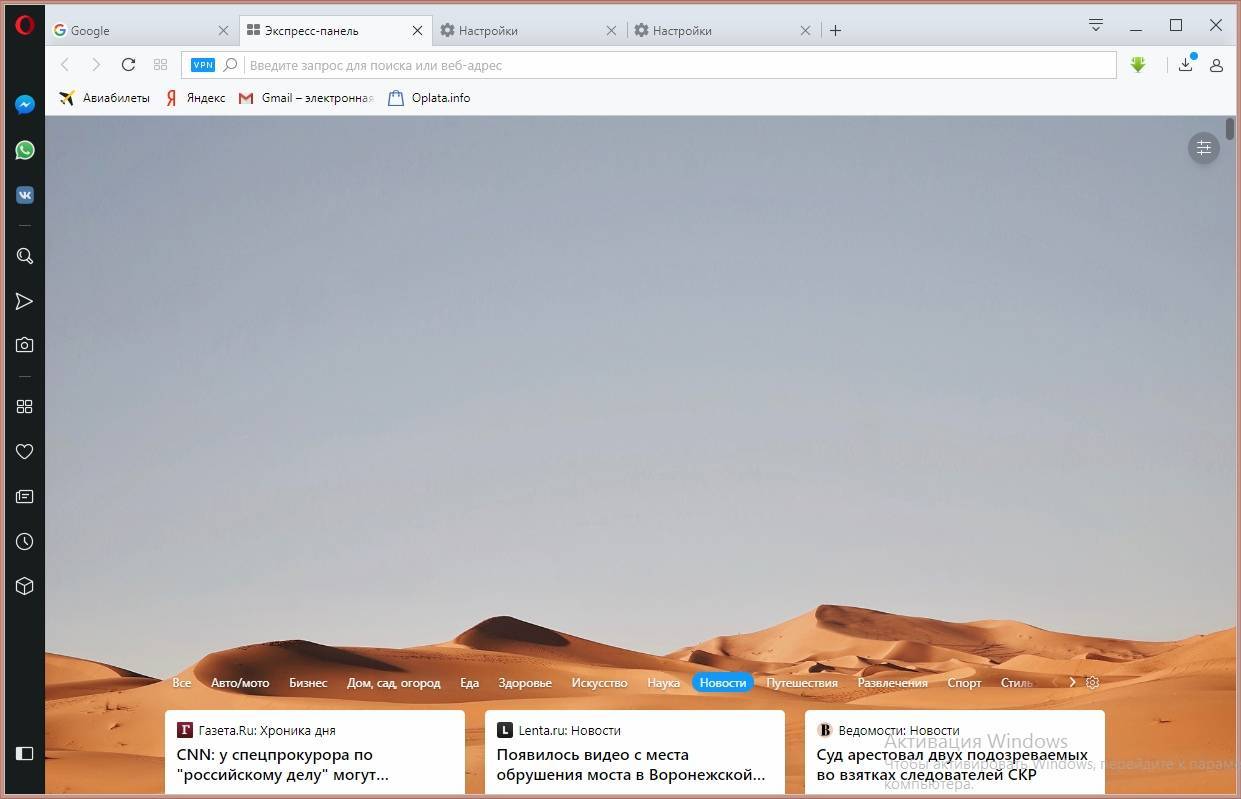Open history clock icon in sidebar
The width and height of the screenshot is (1241, 799).
click(25, 541)
